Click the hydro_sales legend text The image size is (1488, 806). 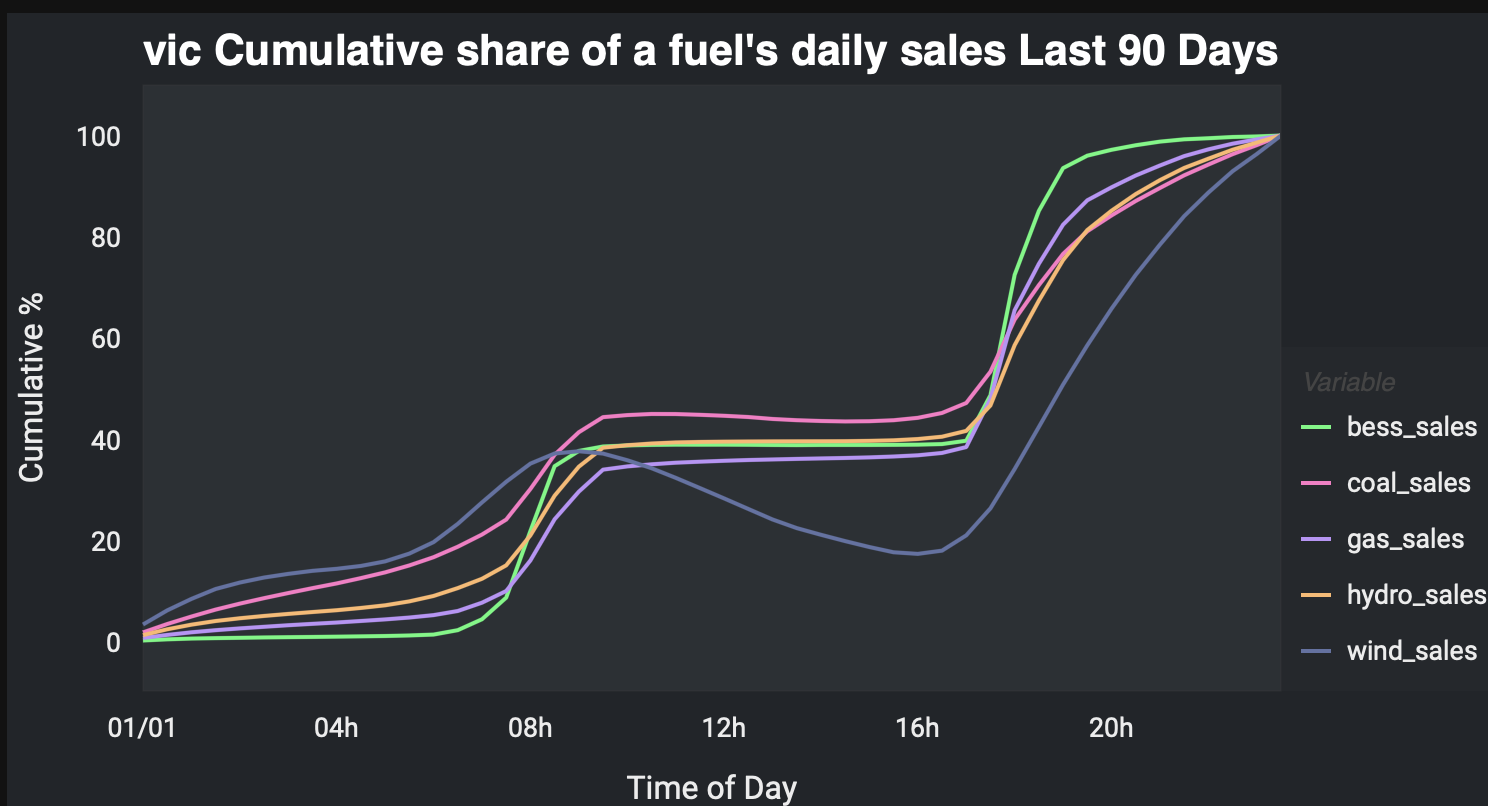(x=1416, y=595)
